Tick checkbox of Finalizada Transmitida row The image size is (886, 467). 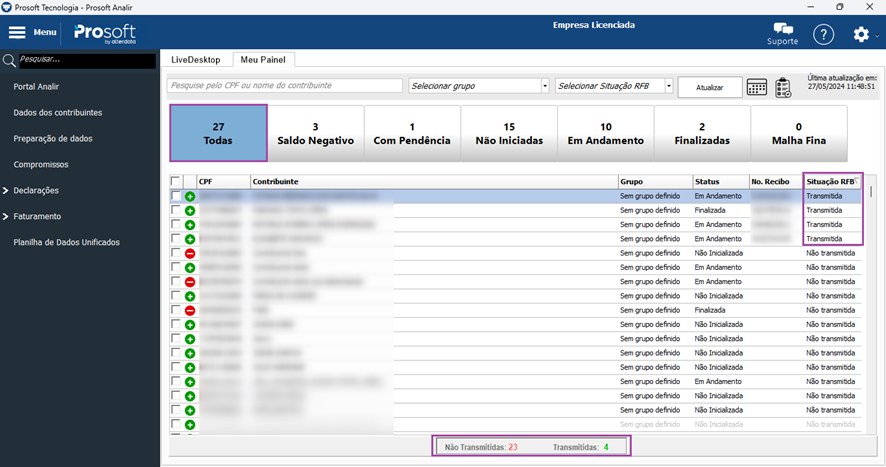(x=176, y=210)
